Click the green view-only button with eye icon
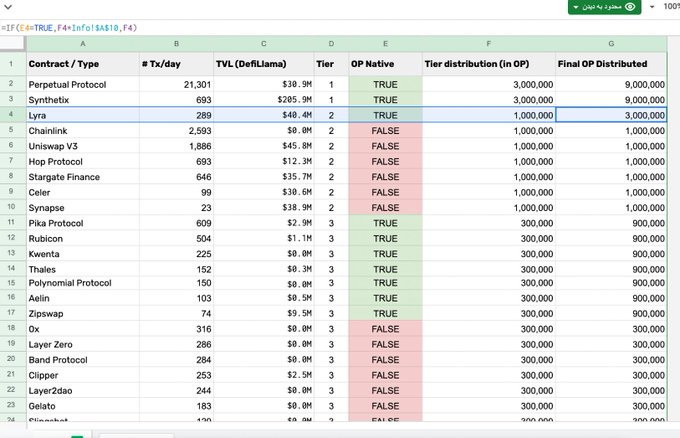Viewport: 680px width, 438px height. pyautogui.click(x=604, y=7)
